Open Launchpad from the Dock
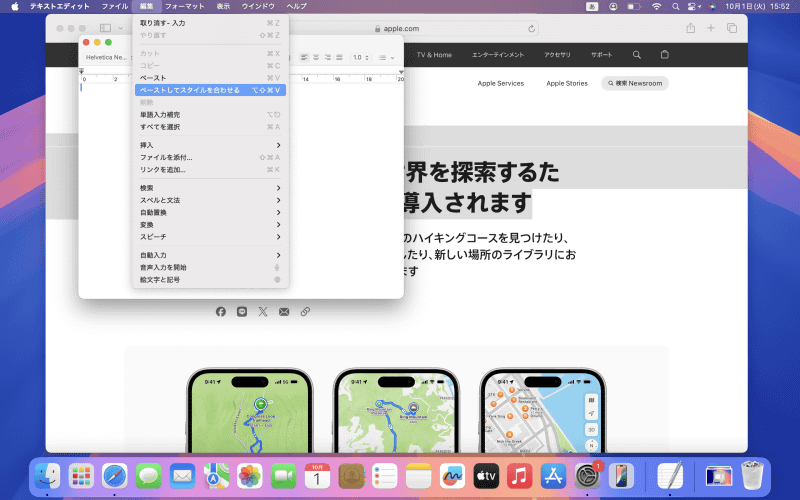Viewport: 800px width, 500px height. (81, 476)
